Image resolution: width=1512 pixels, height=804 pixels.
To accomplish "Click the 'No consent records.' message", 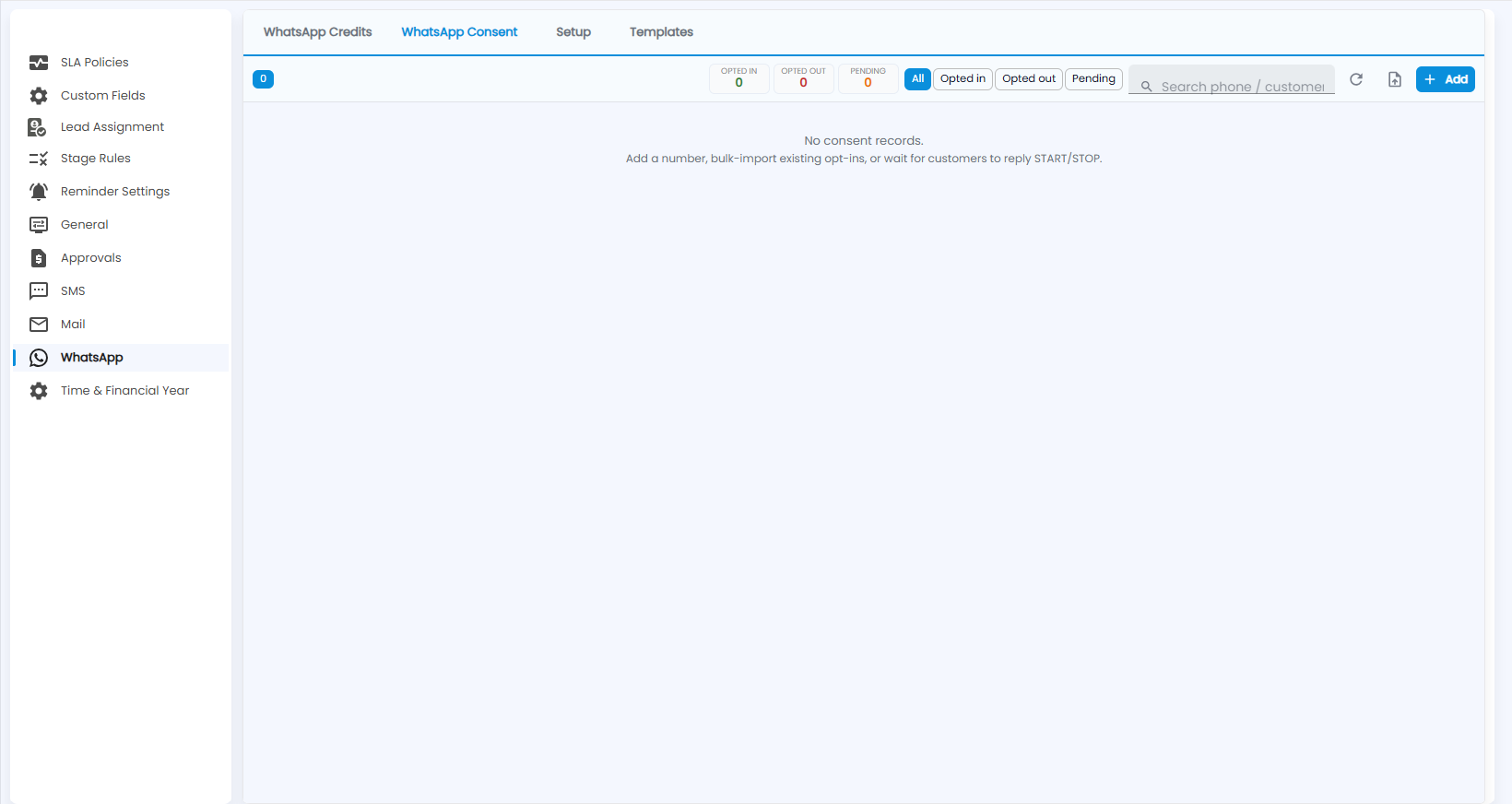I will click(x=864, y=141).
